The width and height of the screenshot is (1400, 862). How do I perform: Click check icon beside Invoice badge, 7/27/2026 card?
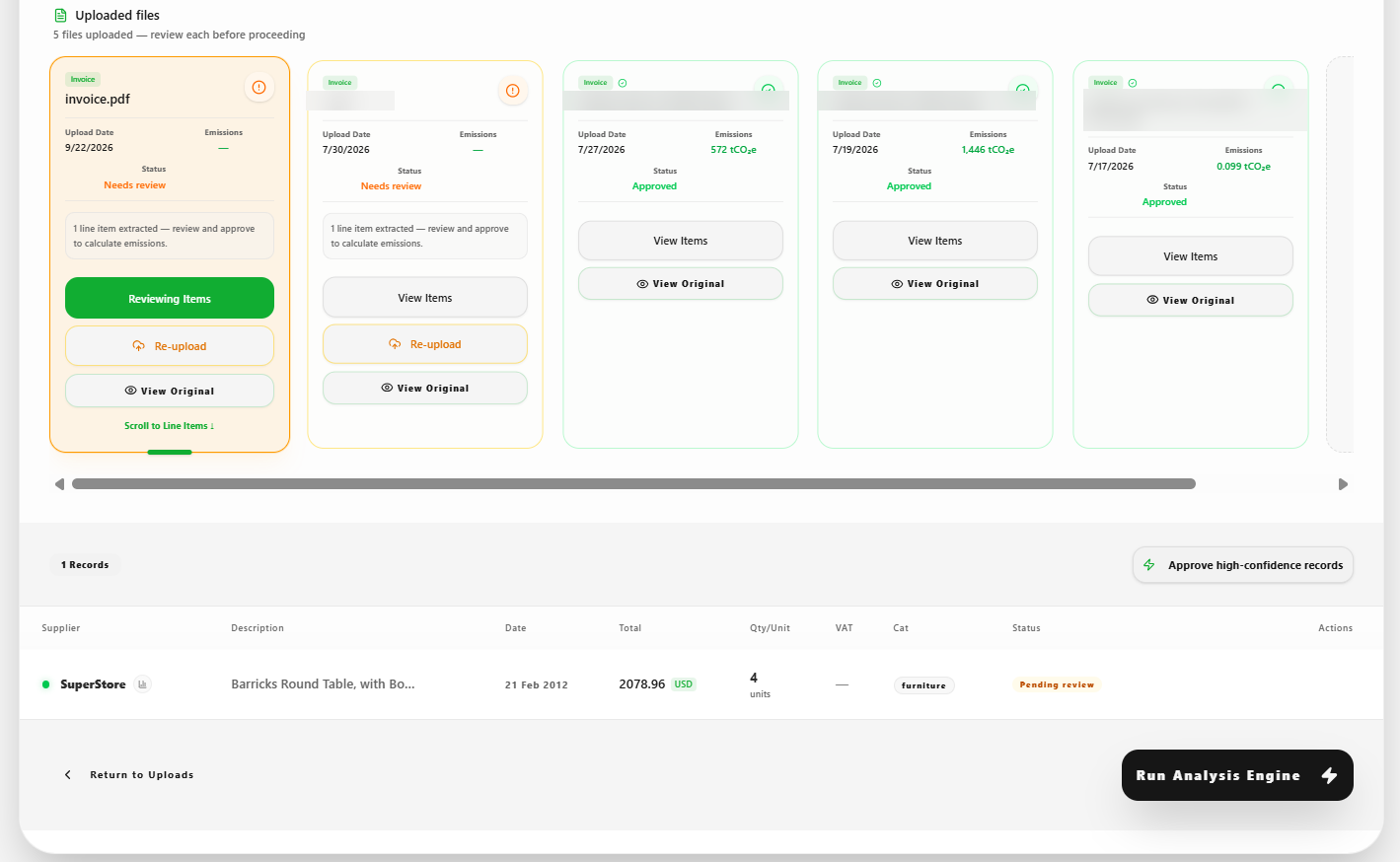coord(623,83)
